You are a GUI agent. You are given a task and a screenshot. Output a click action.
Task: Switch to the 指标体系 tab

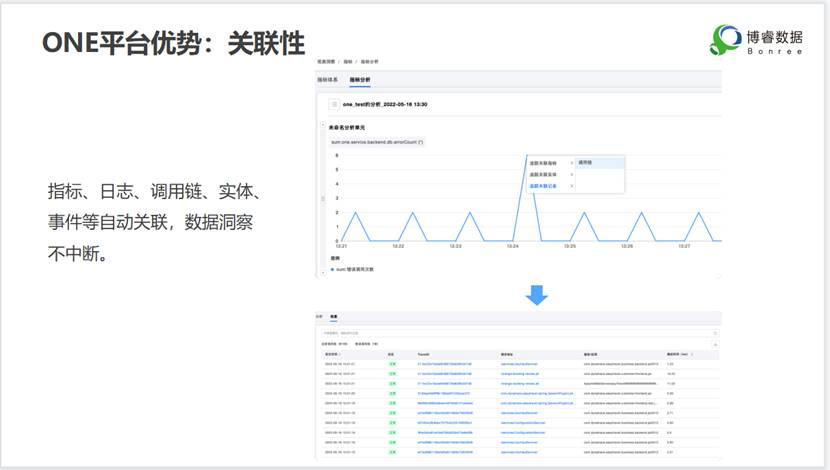328,79
